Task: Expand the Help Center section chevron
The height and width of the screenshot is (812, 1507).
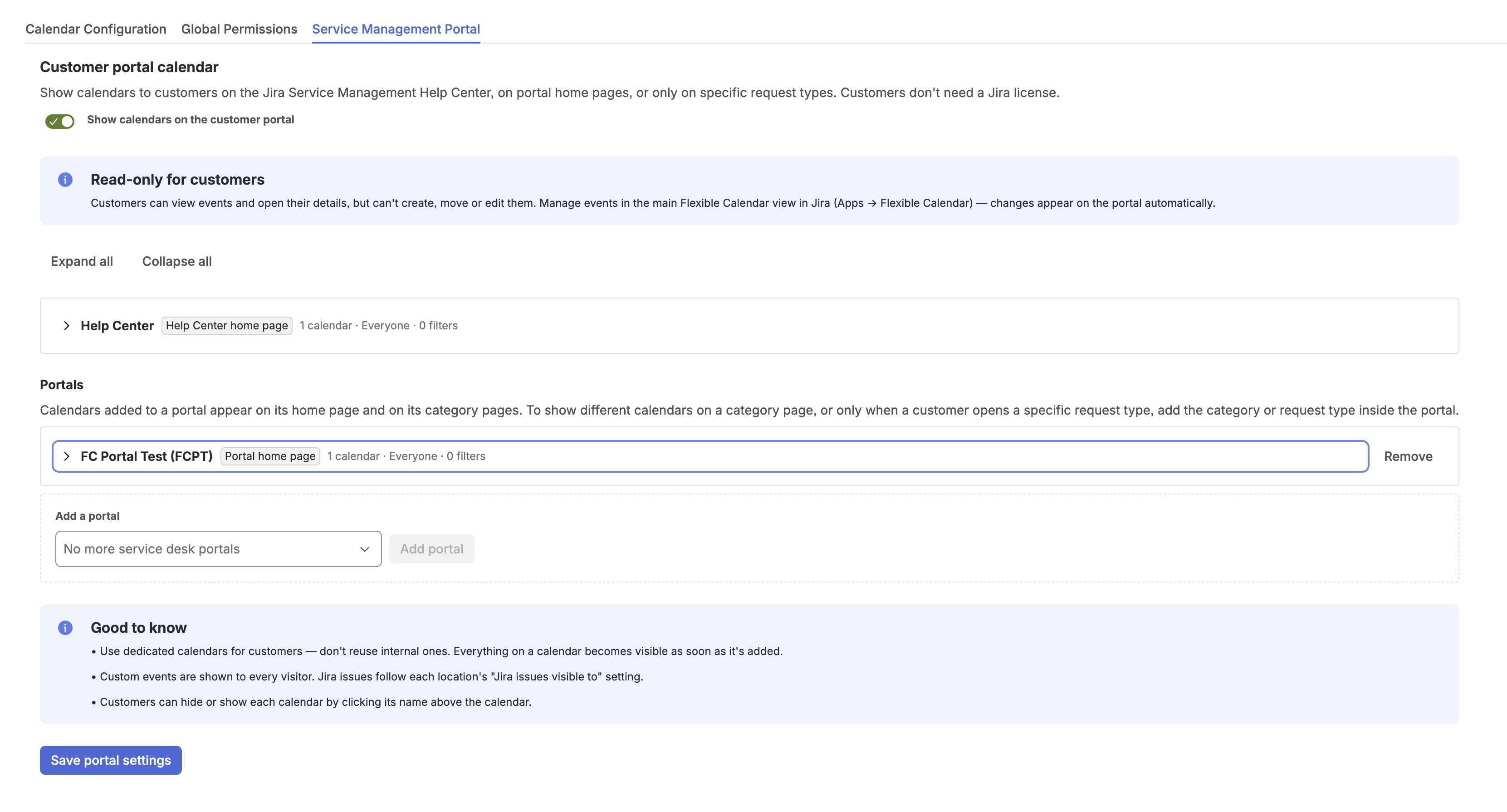Action: click(66, 326)
